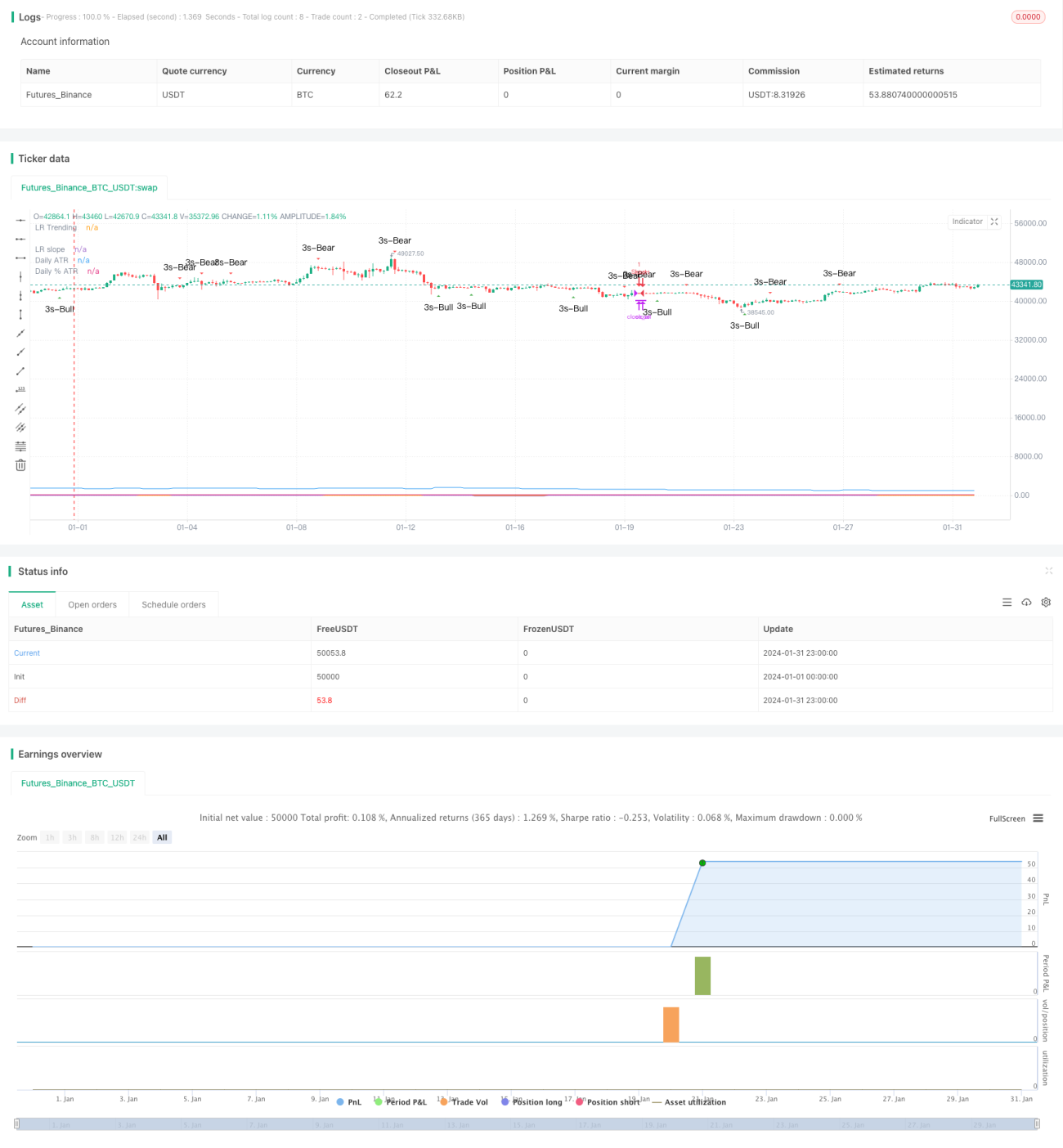Select the 24h zoom button

[x=140, y=837]
